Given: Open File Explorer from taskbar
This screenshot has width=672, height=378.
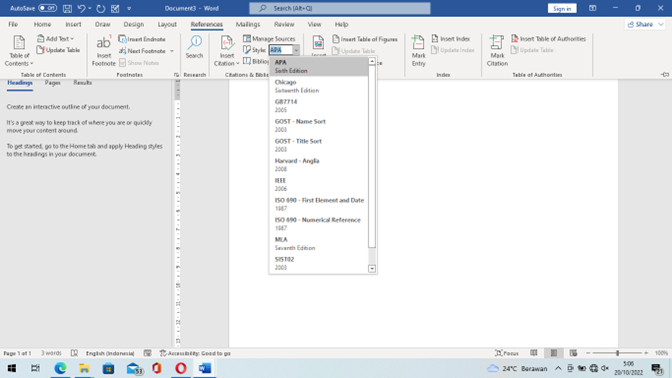Looking at the screenshot, I should coord(84,368).
